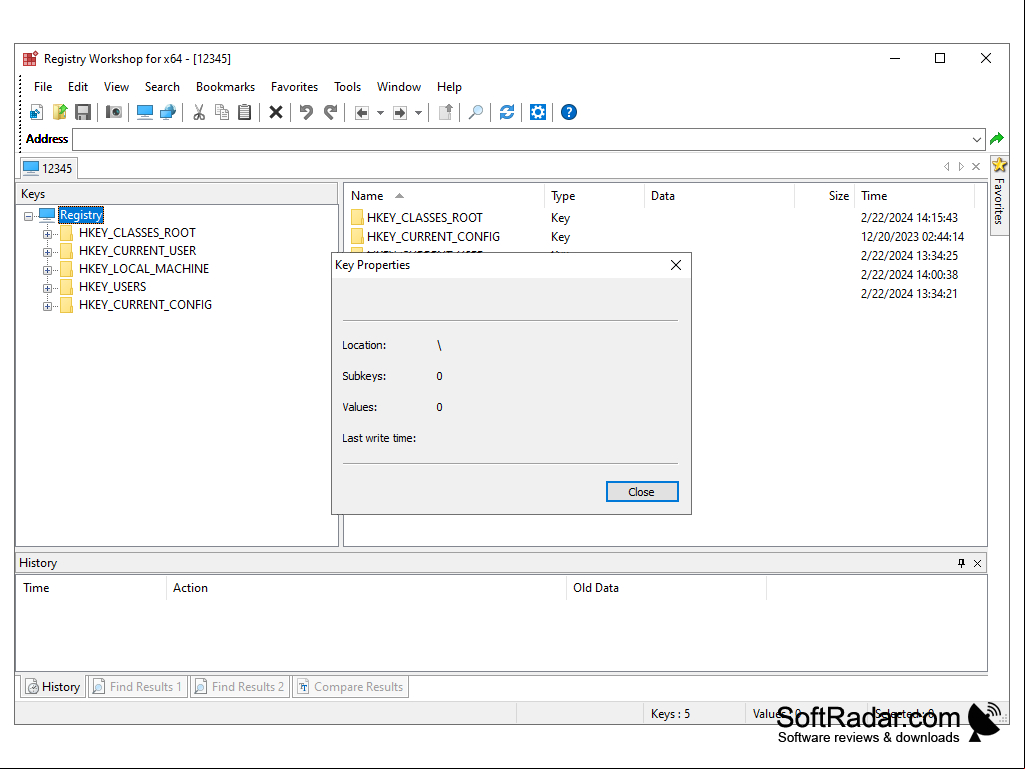Switch to the Find Results 2 tab
This screenshot has height=769, width=1025.
tap(240, 687)
